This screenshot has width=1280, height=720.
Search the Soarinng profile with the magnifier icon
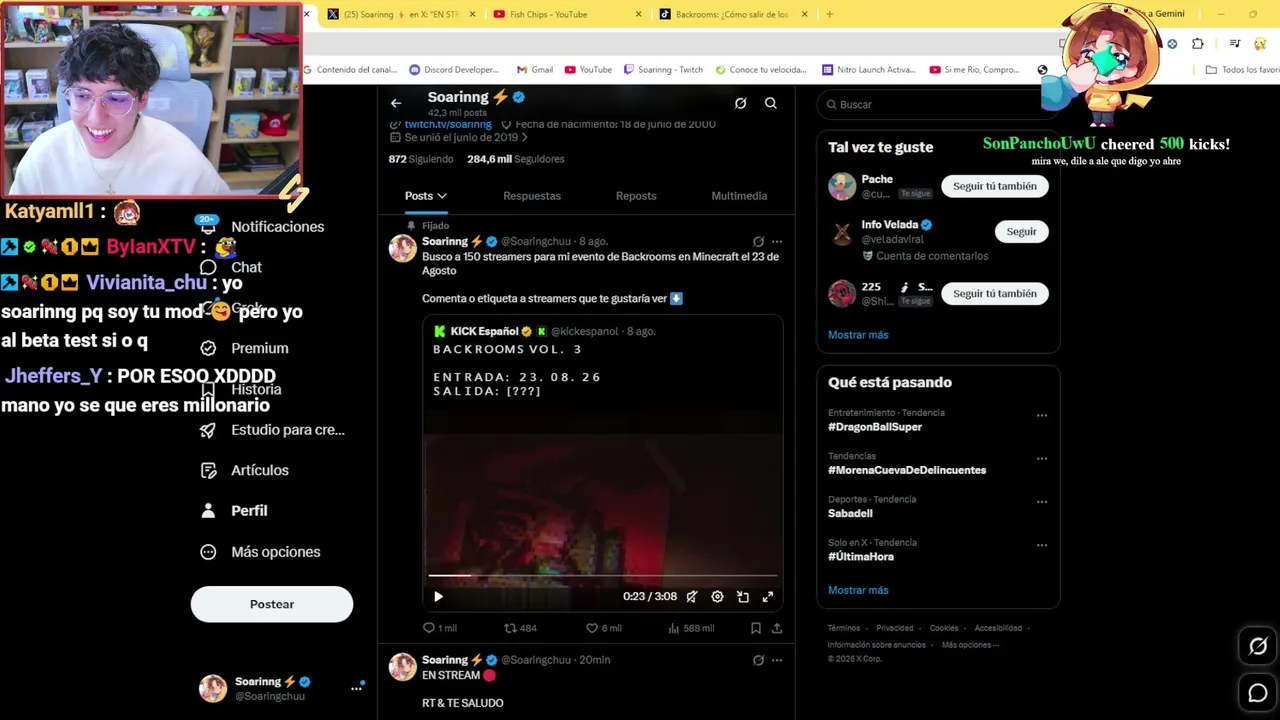[771, 103]
